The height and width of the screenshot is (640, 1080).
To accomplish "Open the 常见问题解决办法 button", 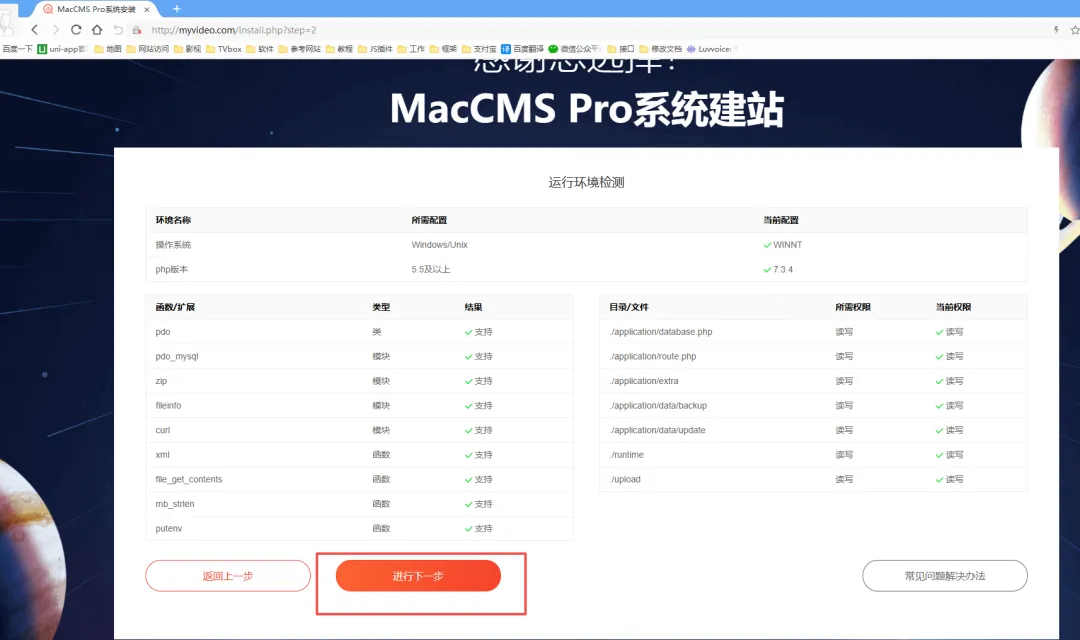I will click(x=944, y=576).
